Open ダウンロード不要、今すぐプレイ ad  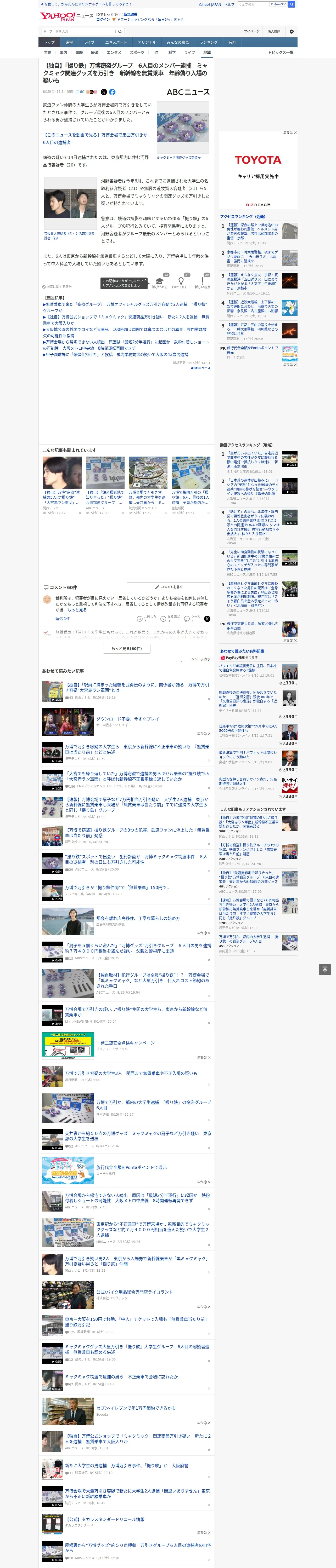(x=127, y=719)
